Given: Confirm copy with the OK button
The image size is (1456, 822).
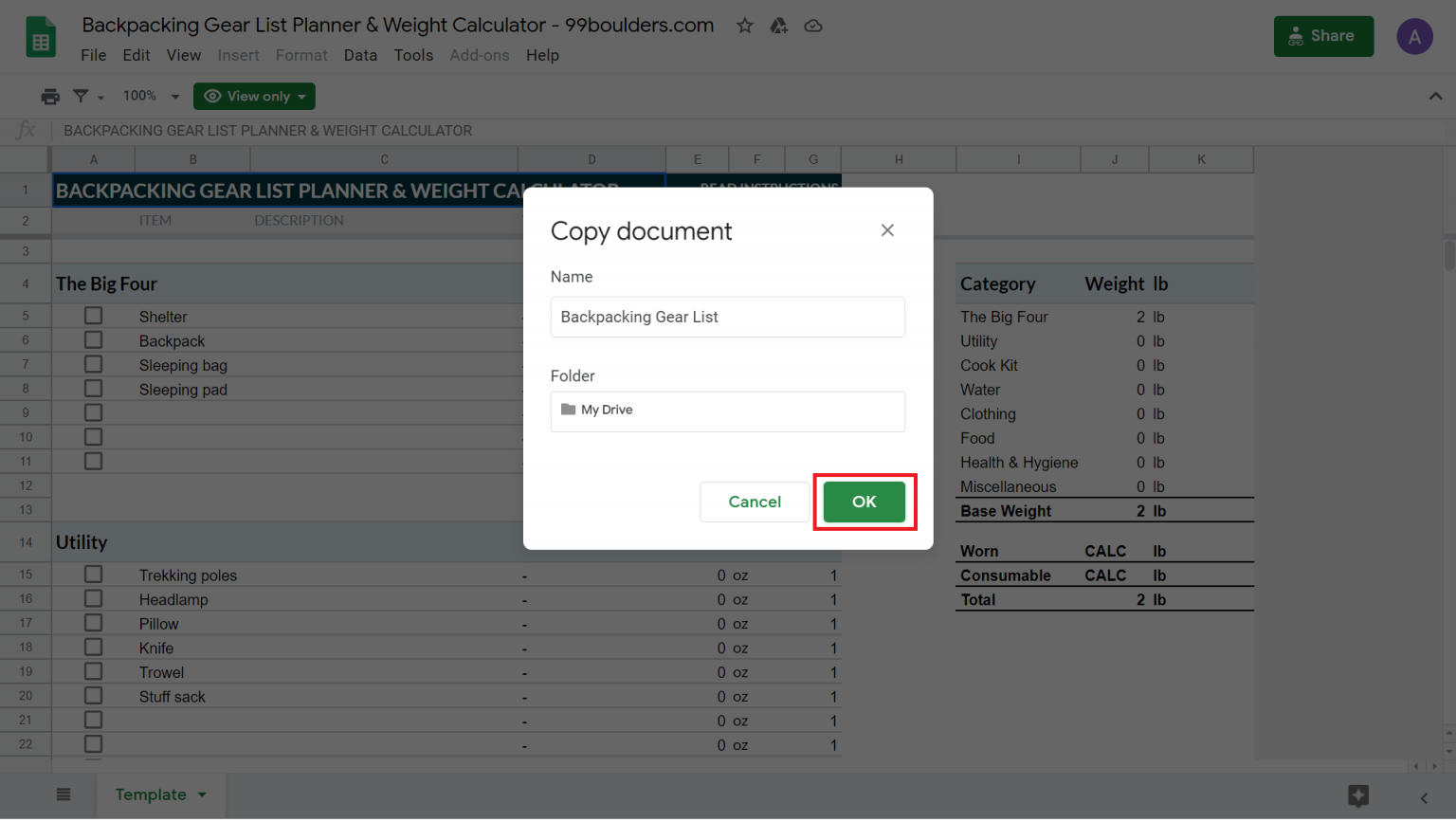Looking at the screenshot, I should point(864,502).
